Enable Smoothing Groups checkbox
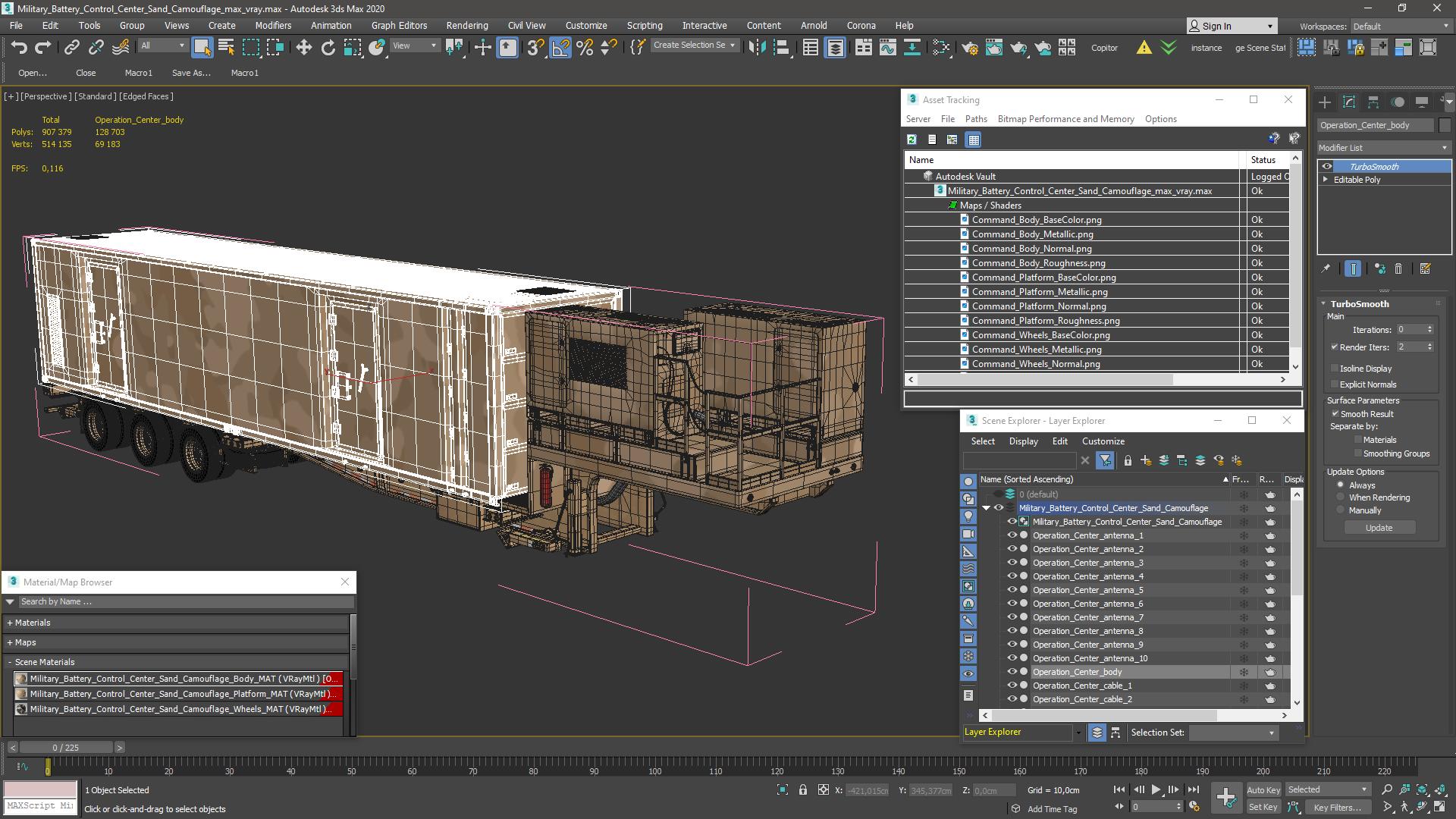1456x819 pixels. tap(1358, 453)
